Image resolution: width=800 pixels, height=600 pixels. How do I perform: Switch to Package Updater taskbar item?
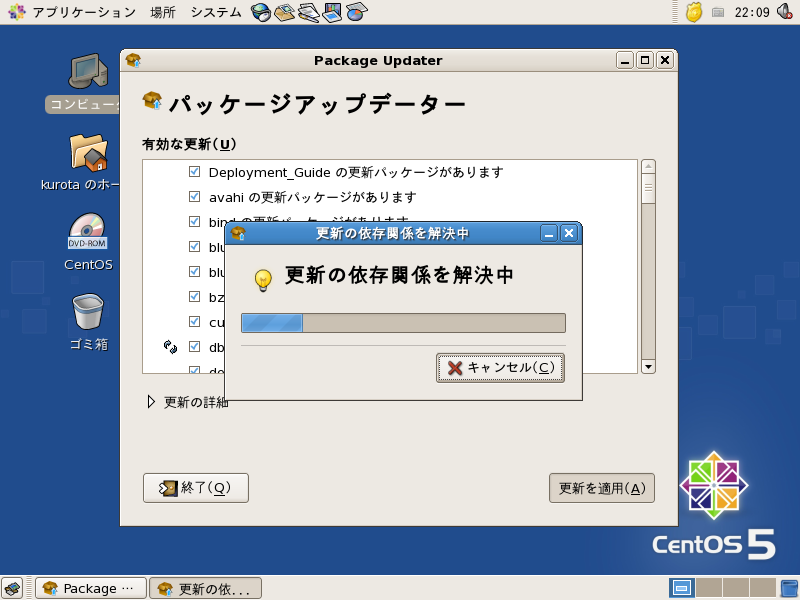[x=91, y=588]
